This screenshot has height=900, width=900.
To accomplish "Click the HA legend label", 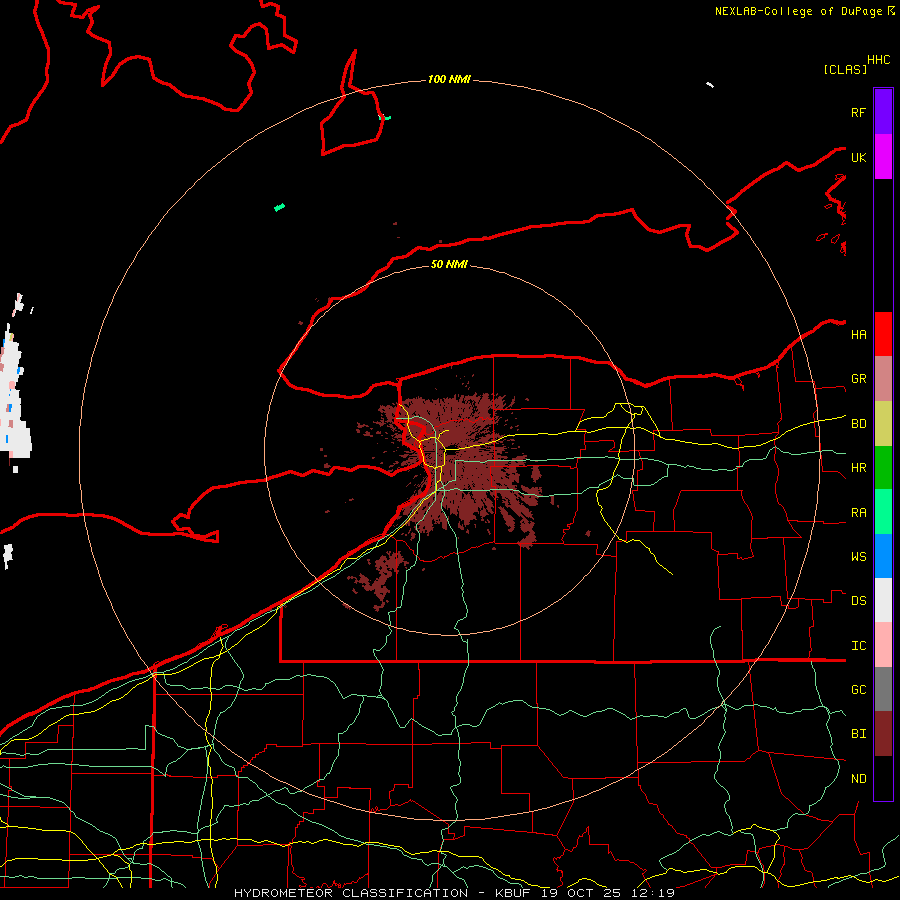I will click(858, 335).
